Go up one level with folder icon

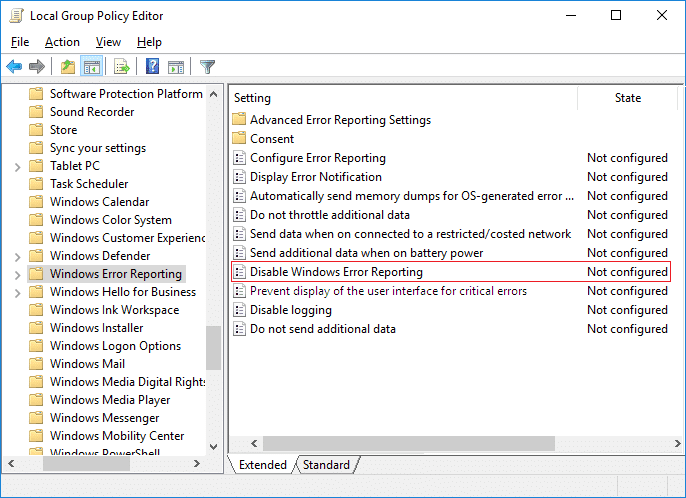click(x=68, y=67)
